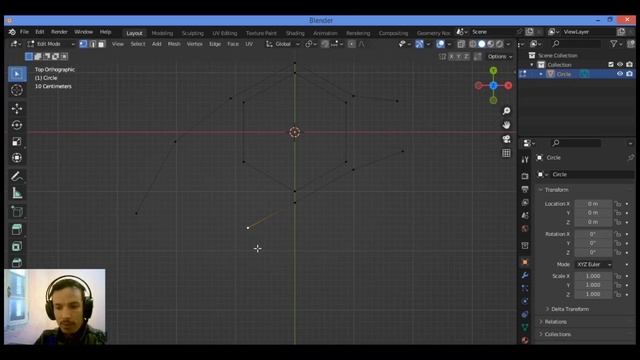The image size is (640, 360).
Task: Toggle Circle object visibility eye
Action: click(x=620, y=74)
